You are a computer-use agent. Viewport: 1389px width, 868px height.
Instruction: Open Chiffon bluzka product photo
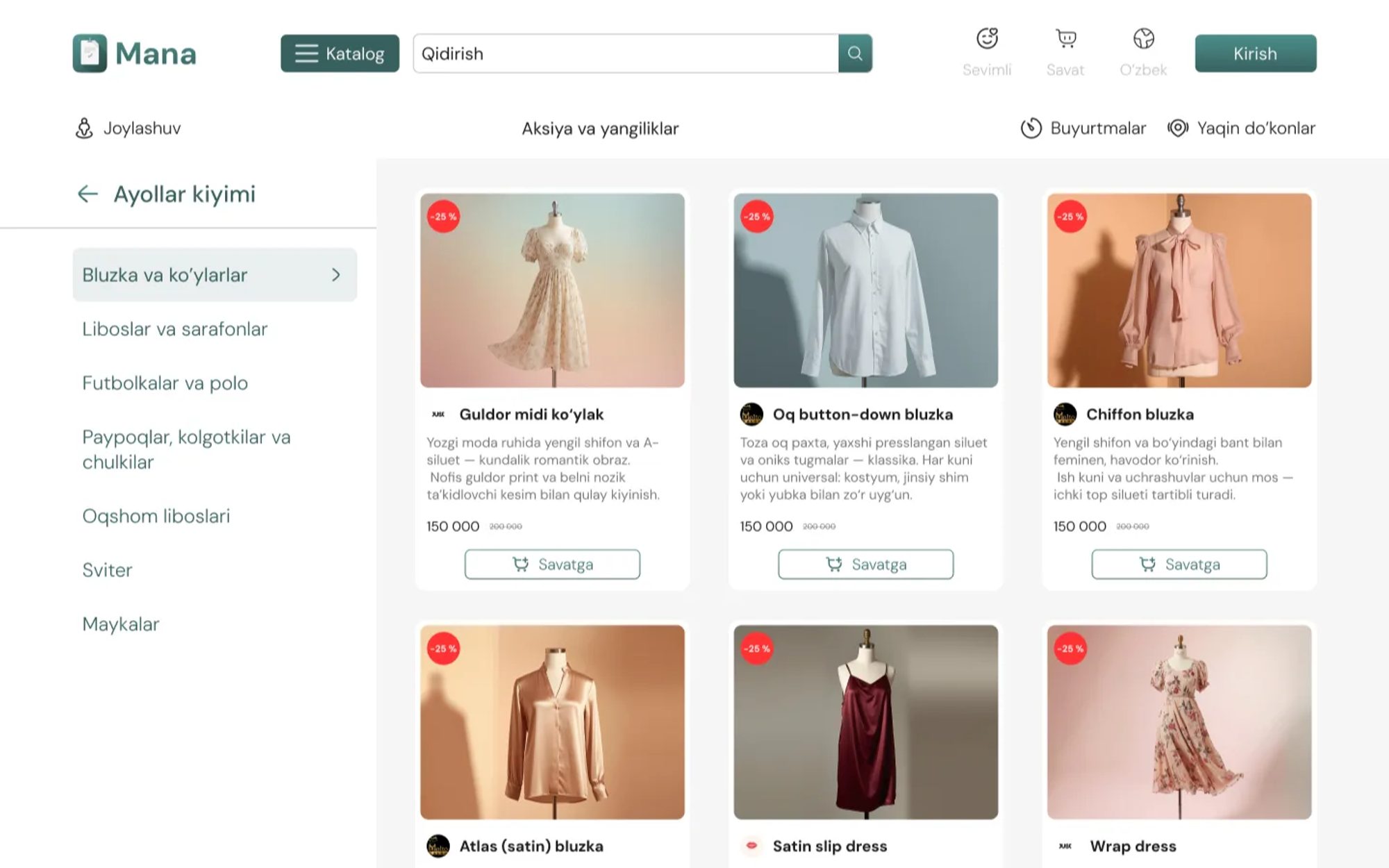click(1179, 290)
